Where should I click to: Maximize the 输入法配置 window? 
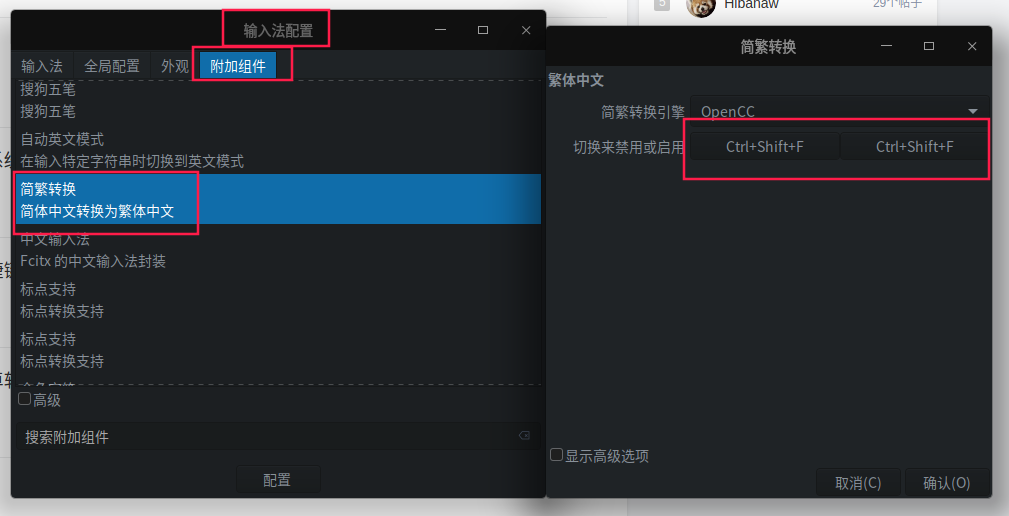(483, 30)
